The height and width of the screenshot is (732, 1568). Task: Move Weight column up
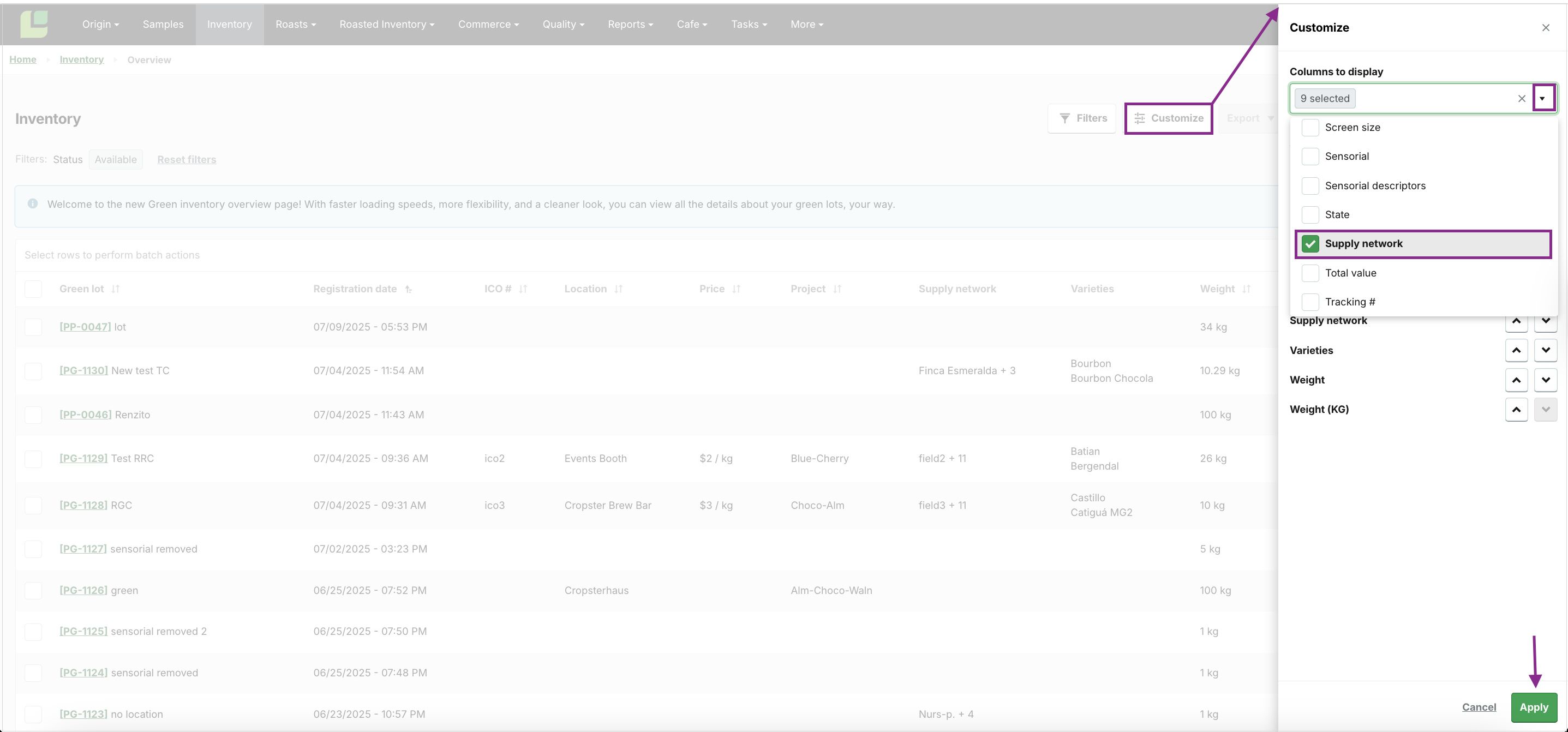pos(1516,380)
